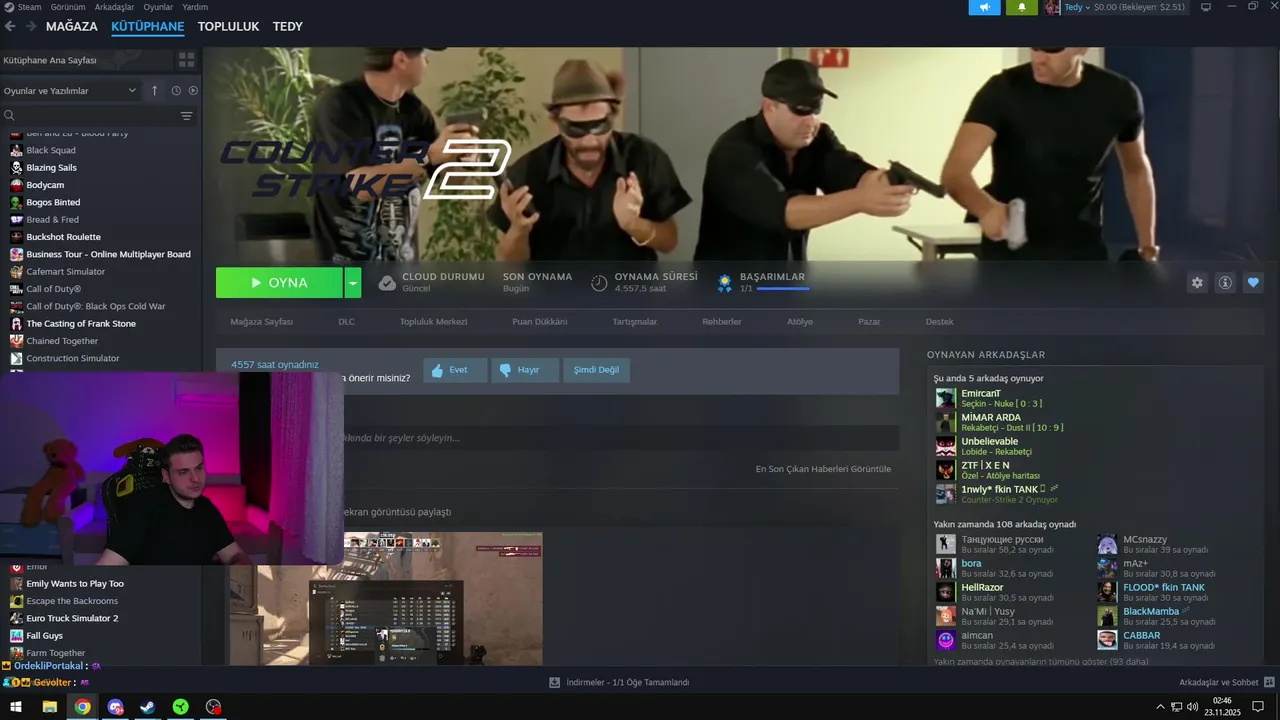The width and height of the screenshot is (1280, 720).
Task: Click En Son Çıkan Haberleri Görüntüle link
Action: (823, 469)
